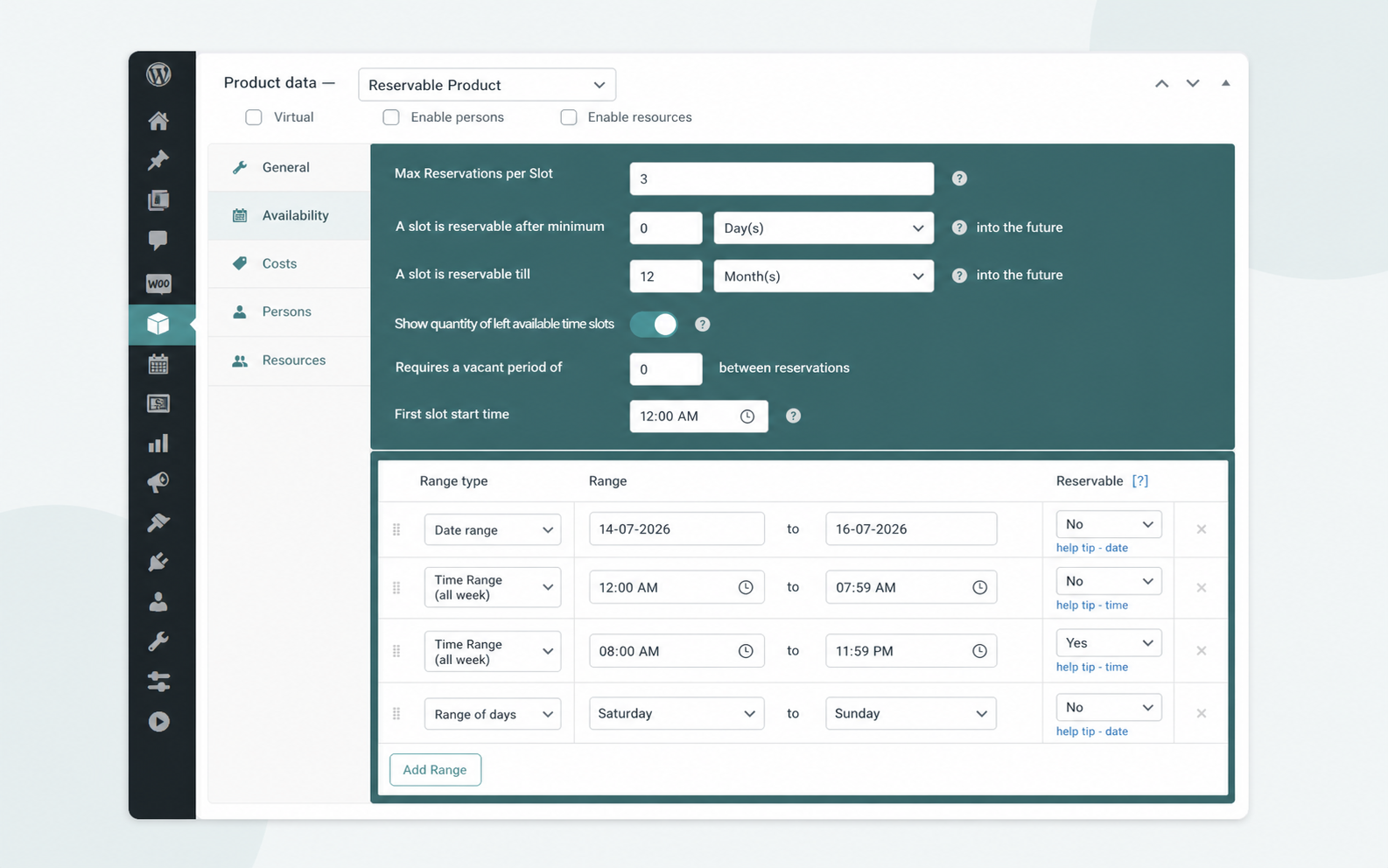The image size is (1388, 868).
Task: Open help tip - date link in Date range row
Action: coord(1091,548)
